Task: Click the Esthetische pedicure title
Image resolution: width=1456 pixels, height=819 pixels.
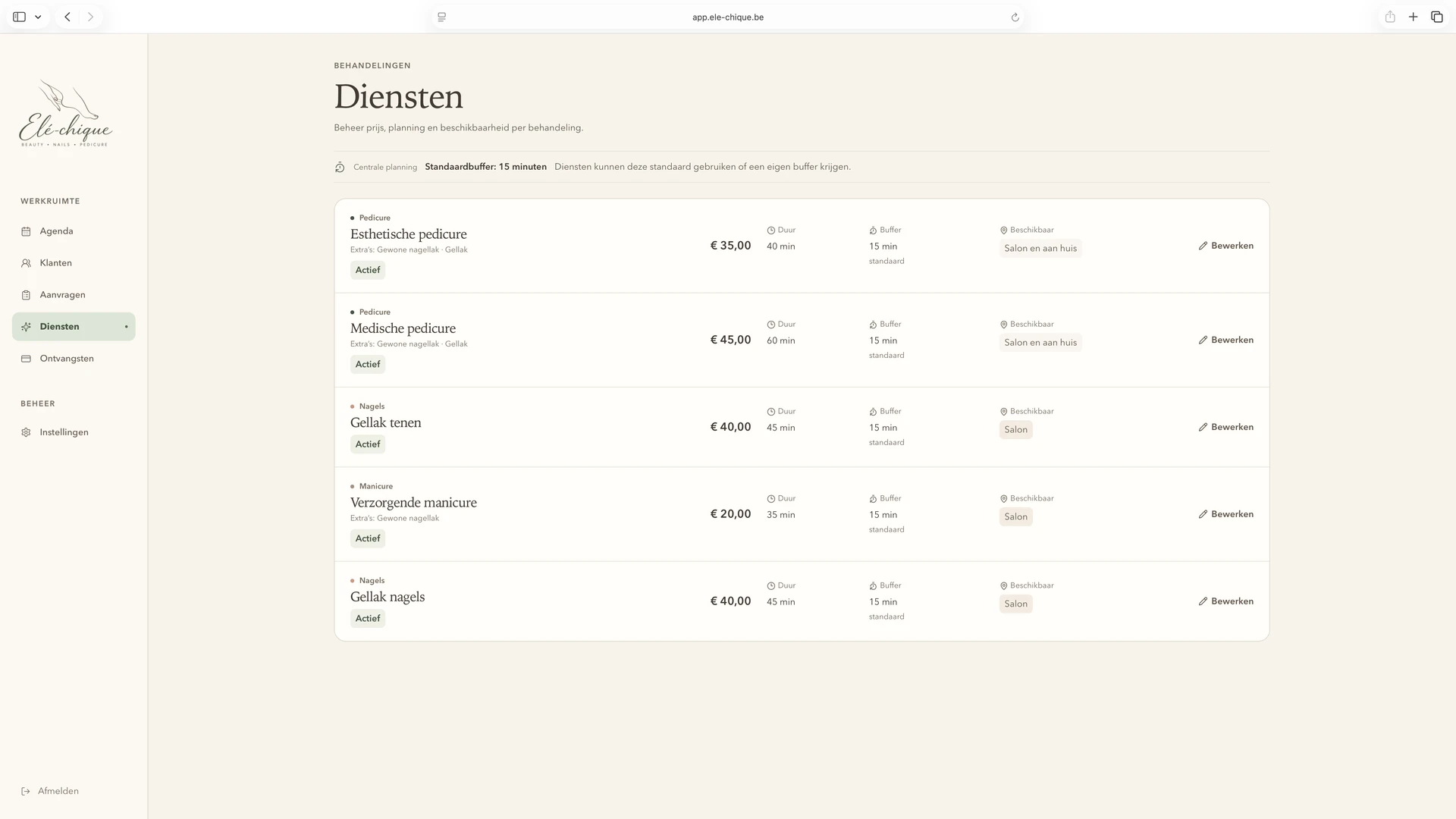Action: coord(408,234)
